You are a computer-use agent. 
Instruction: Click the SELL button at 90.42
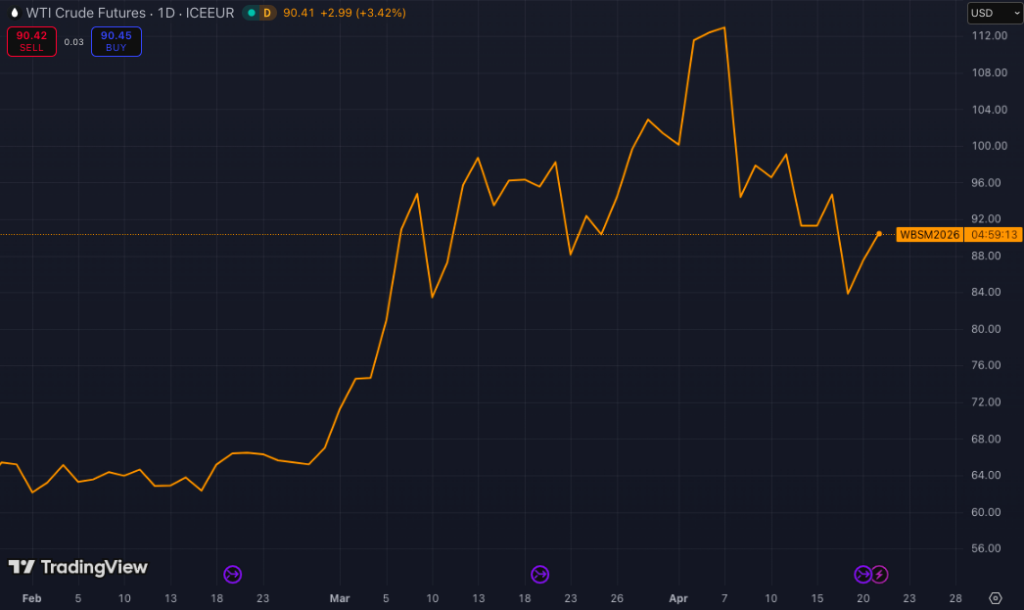[x=31, y=41]
